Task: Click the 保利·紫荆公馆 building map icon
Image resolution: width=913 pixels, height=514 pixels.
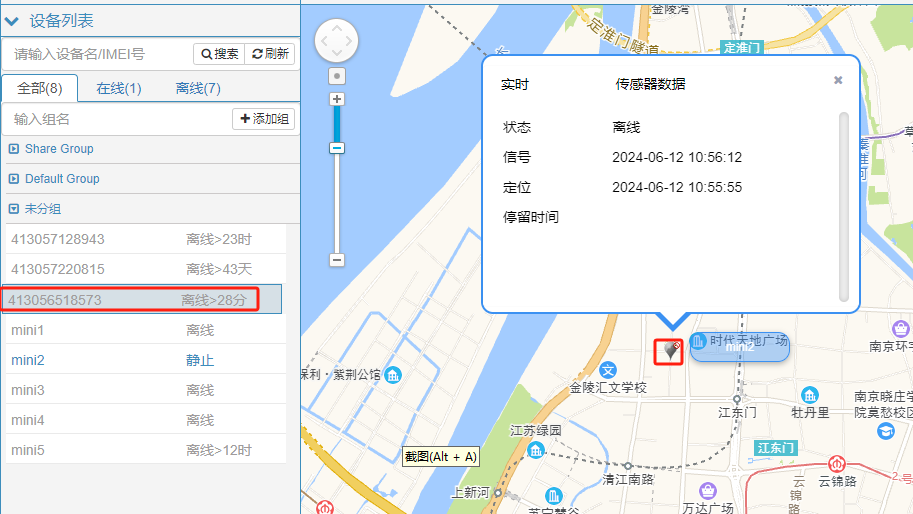Action: tap(393, 375)
